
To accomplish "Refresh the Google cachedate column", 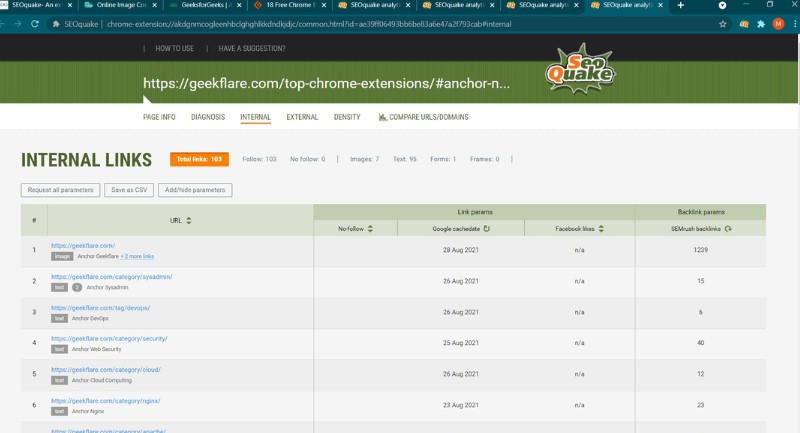I will [487, 229].
